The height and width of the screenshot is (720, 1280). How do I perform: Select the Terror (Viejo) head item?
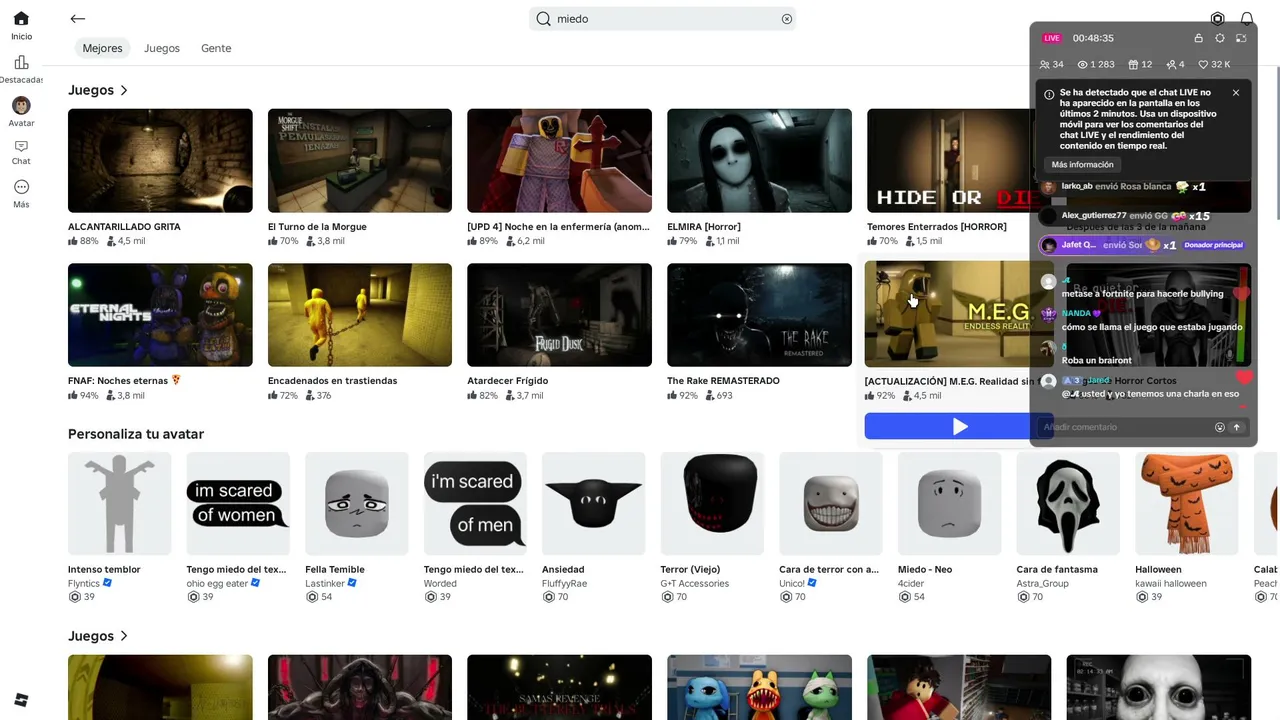point(713,504)
